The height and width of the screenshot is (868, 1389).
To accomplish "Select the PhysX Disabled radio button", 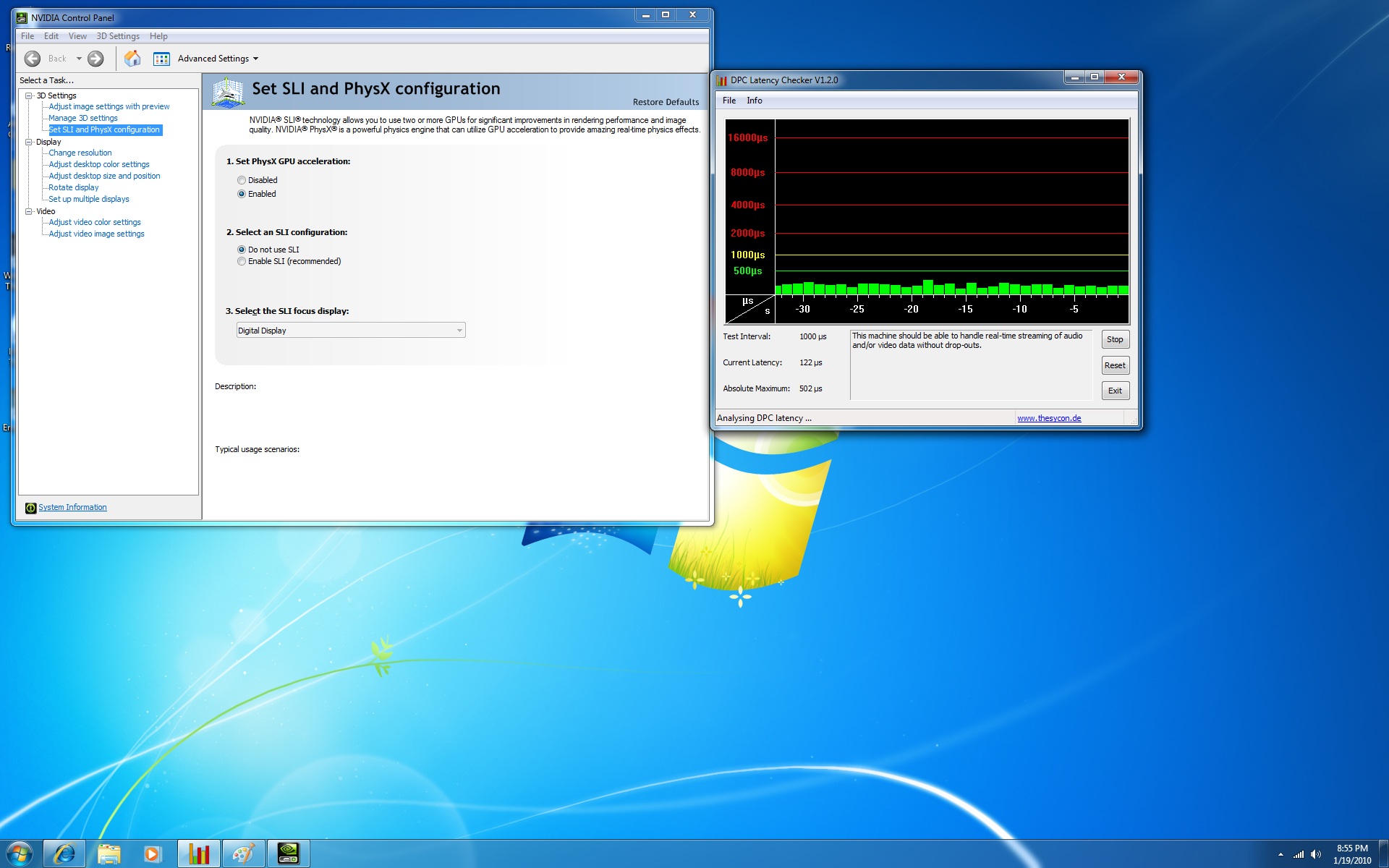I will coord(242,180).
